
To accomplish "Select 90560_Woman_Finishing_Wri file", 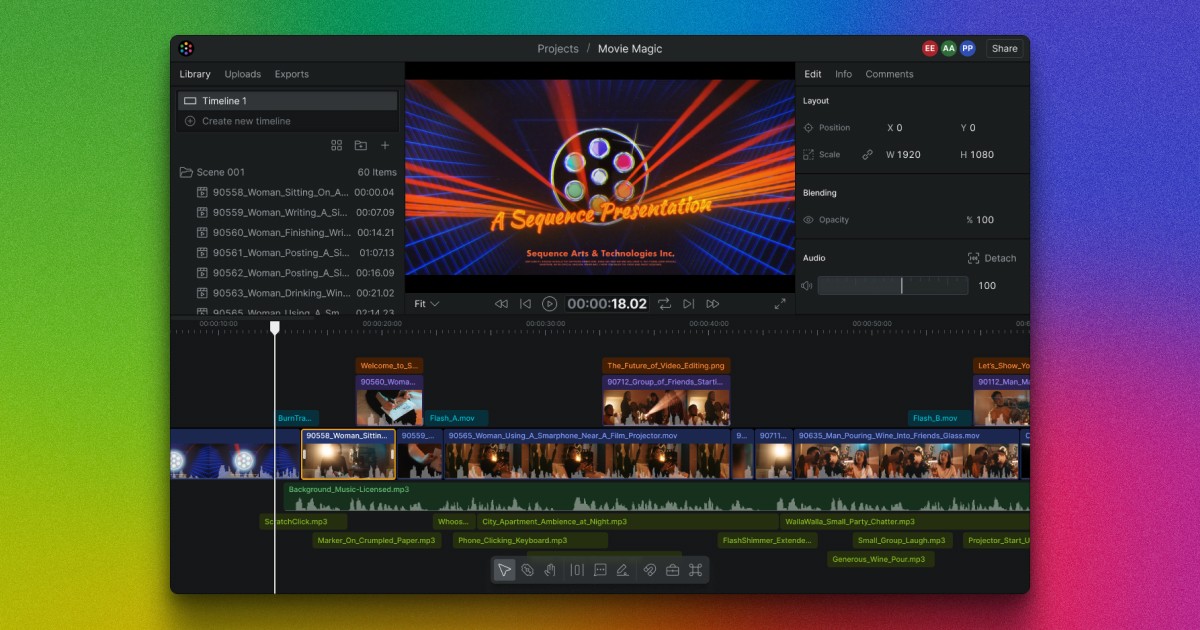I will 295,232.
